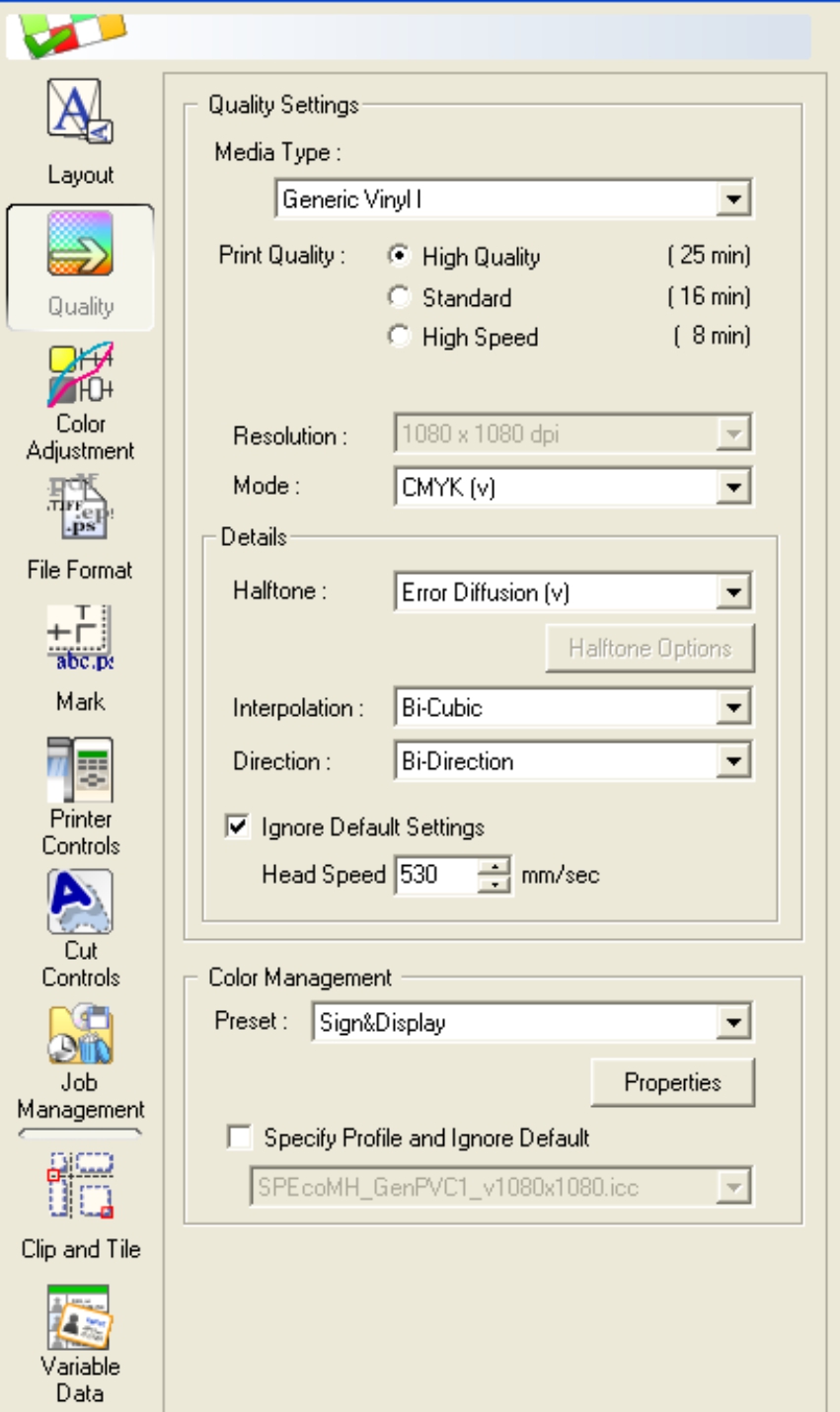Open the Job Management icon
The height and width of the screenshot is (1412, 840).
pyautogui.click(x=80, y=1035)
